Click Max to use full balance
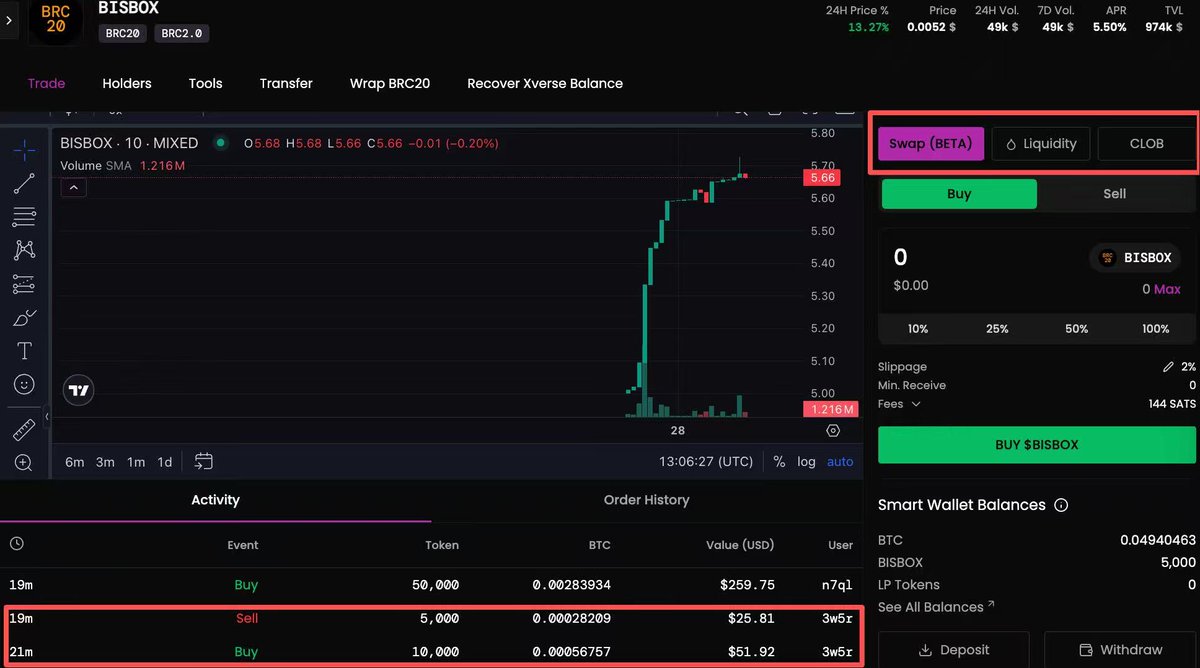1200x668 pixels. coord(1167,289)
